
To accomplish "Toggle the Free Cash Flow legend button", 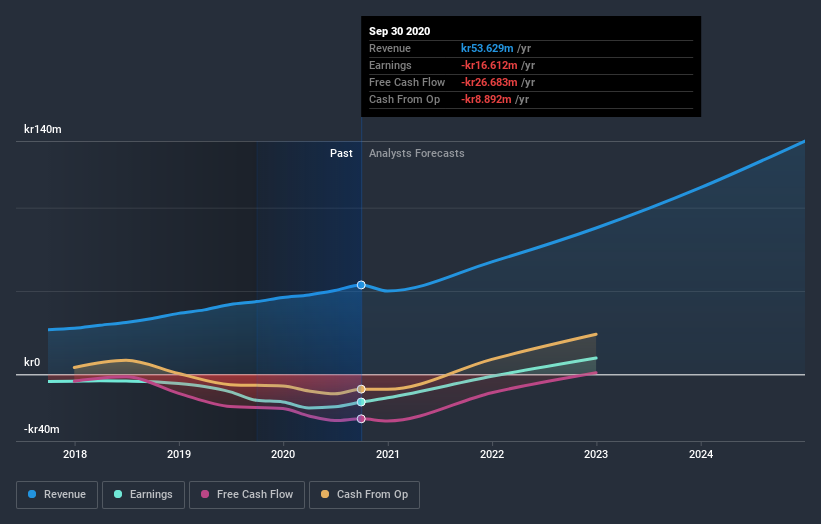I will tap(247, 495).
